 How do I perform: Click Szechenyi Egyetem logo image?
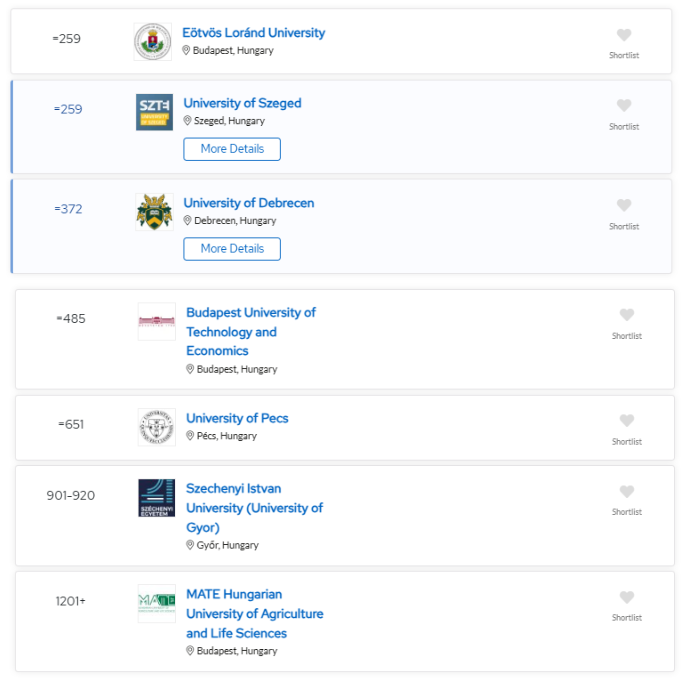point(157,498)
